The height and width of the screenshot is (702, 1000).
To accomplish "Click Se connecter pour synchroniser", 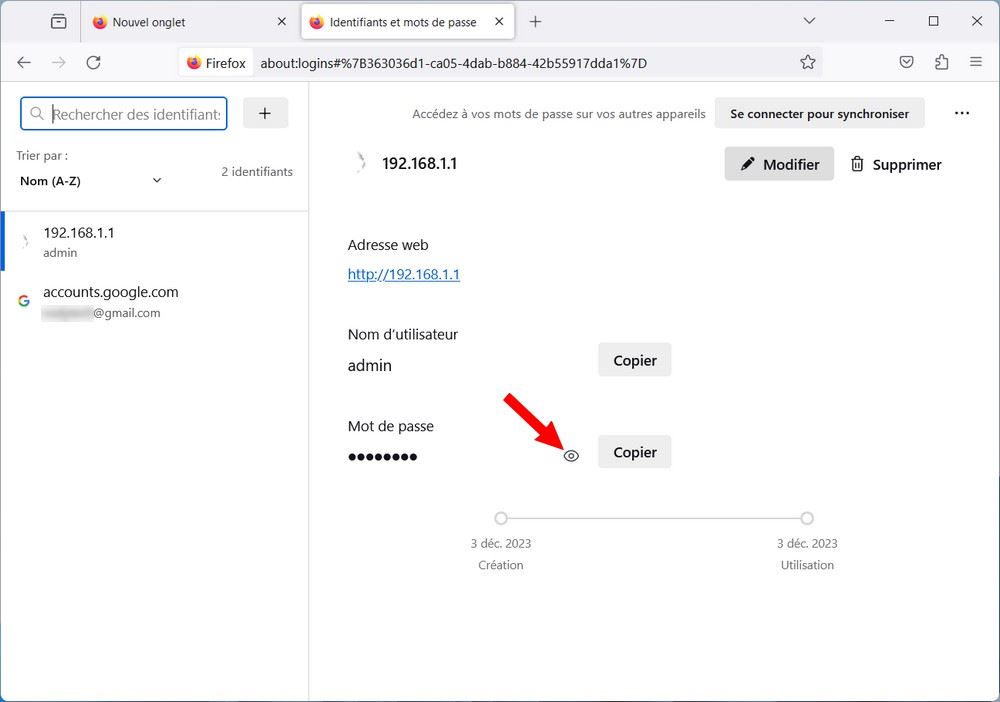I will pos(820,113).
